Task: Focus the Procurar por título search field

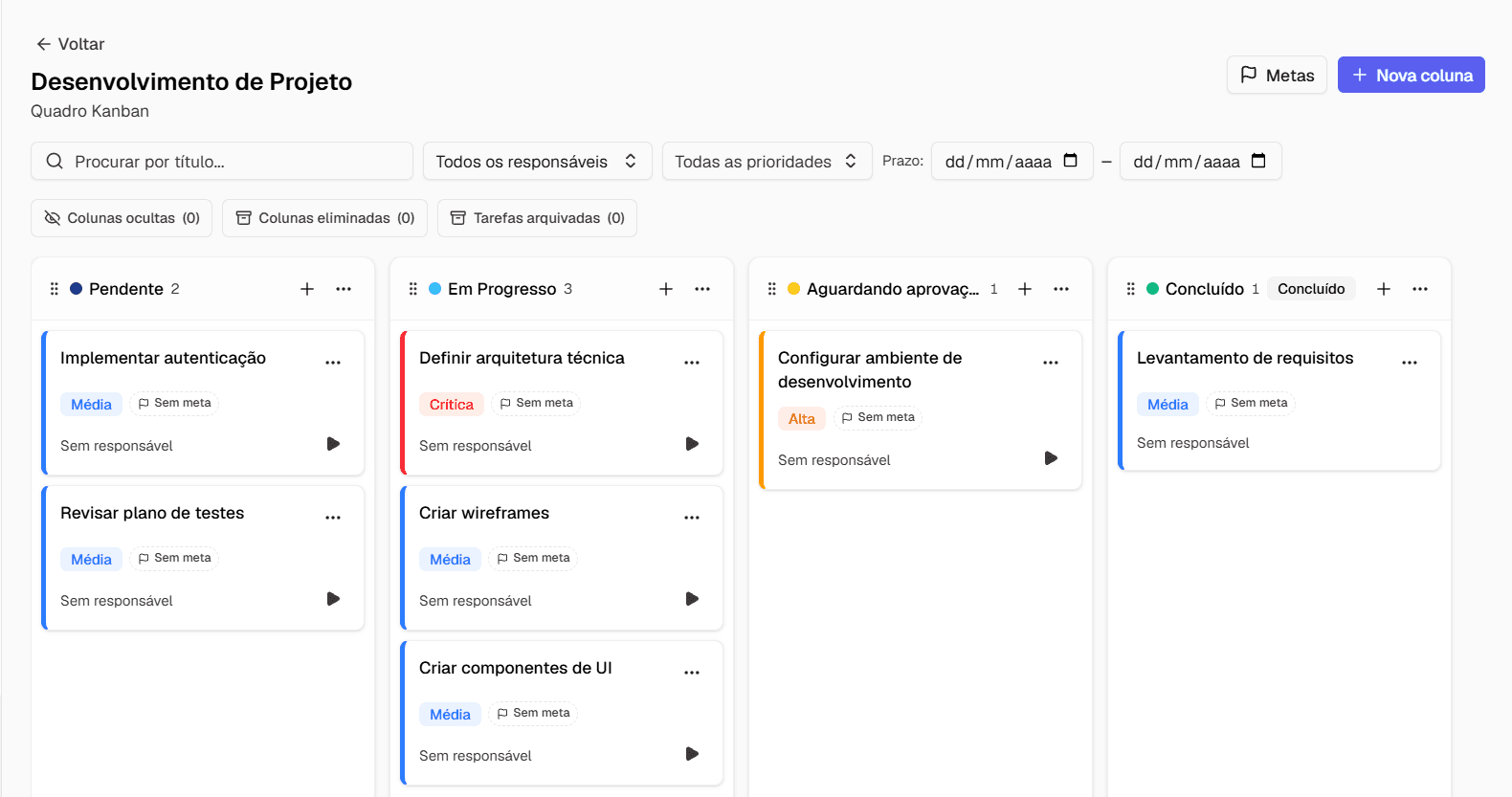Action: pyautogui.click(x=222, y=162)
